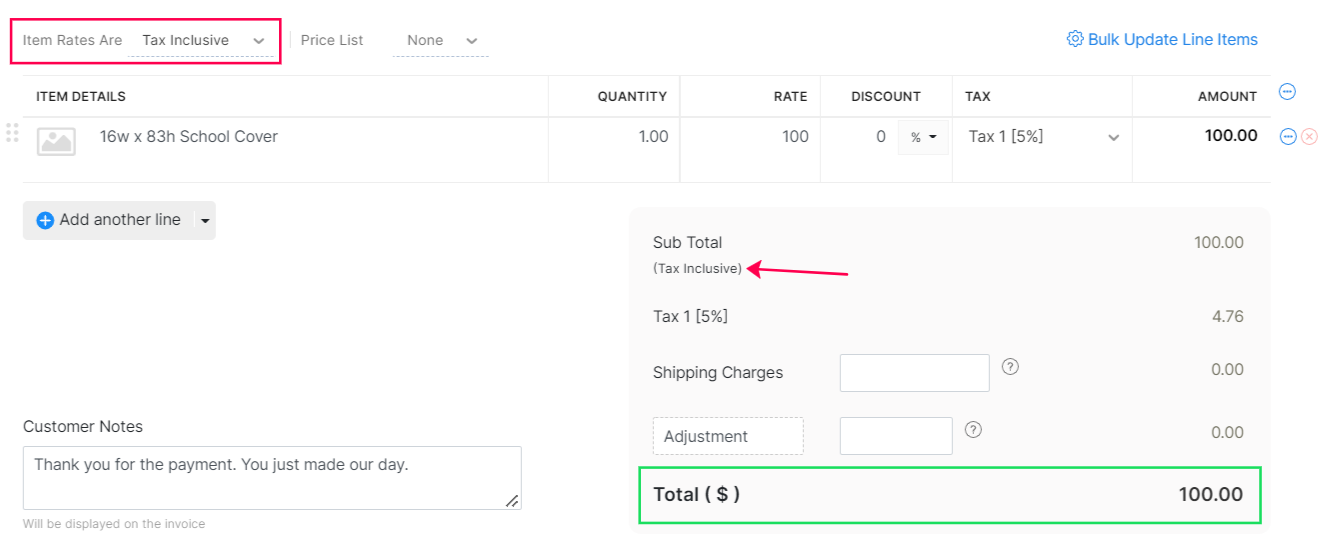
Task: Select the tax amount 4.76
Action: pyautogui.click(x=1227, y=317)
